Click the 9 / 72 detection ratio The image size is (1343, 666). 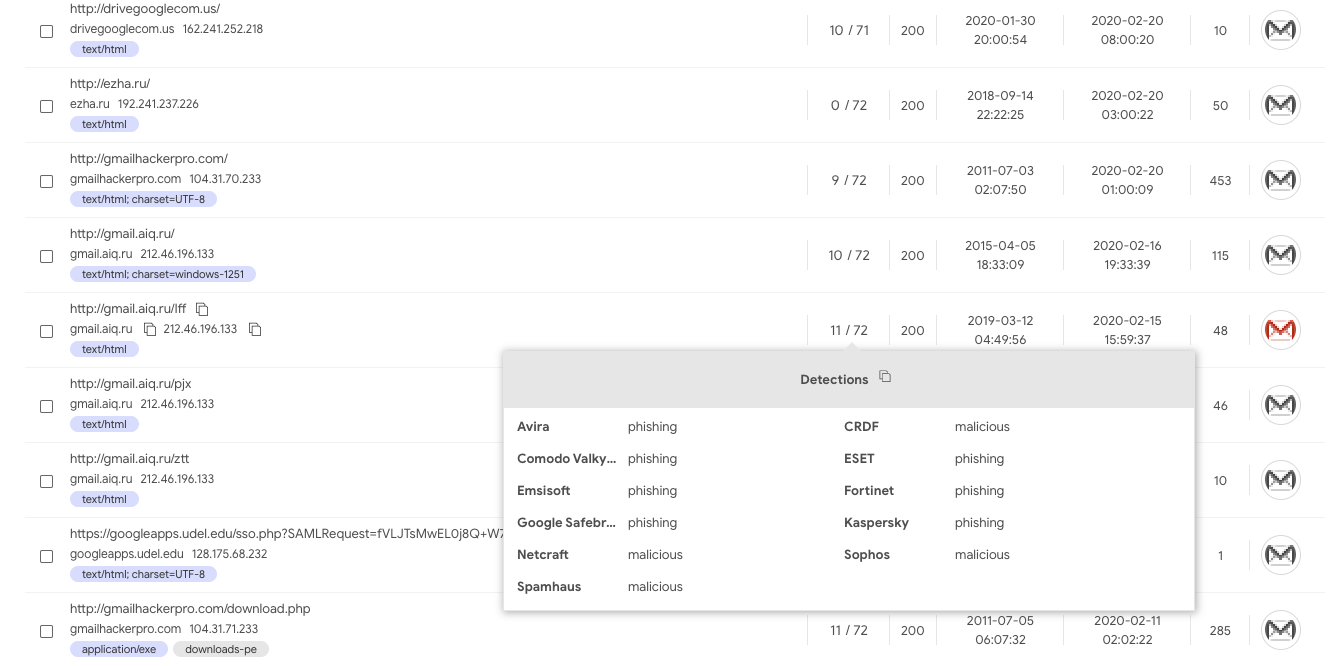849,180
